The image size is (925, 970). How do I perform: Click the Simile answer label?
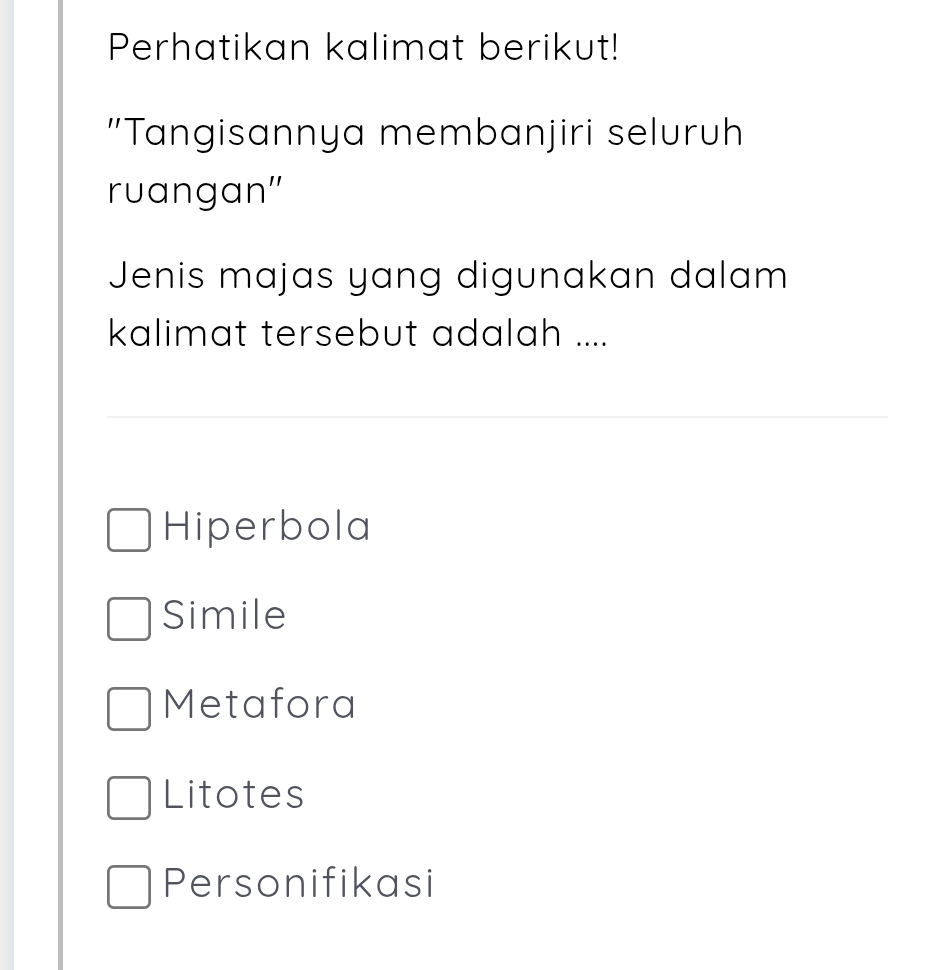pos(225,616)
